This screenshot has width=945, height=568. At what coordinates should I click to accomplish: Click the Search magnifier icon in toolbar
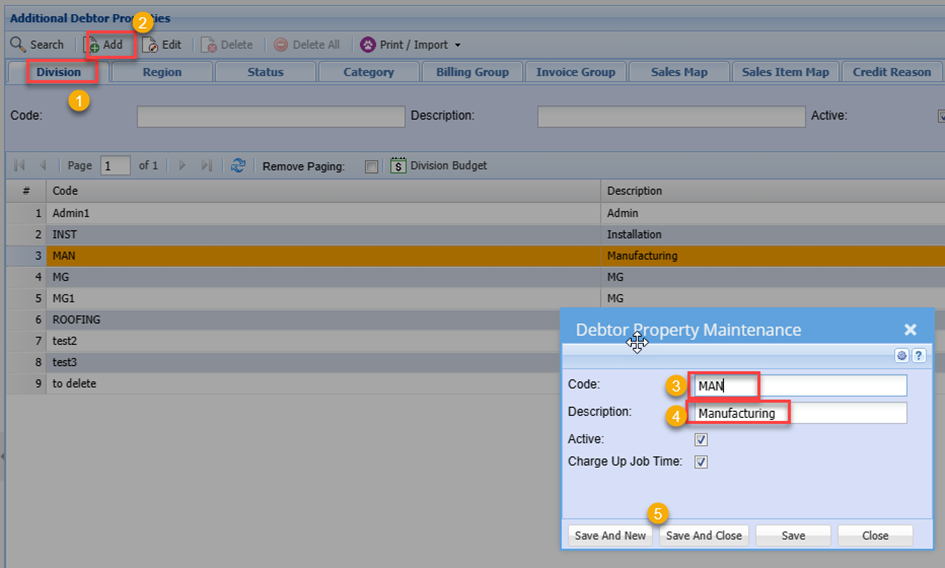click(18, 45)
